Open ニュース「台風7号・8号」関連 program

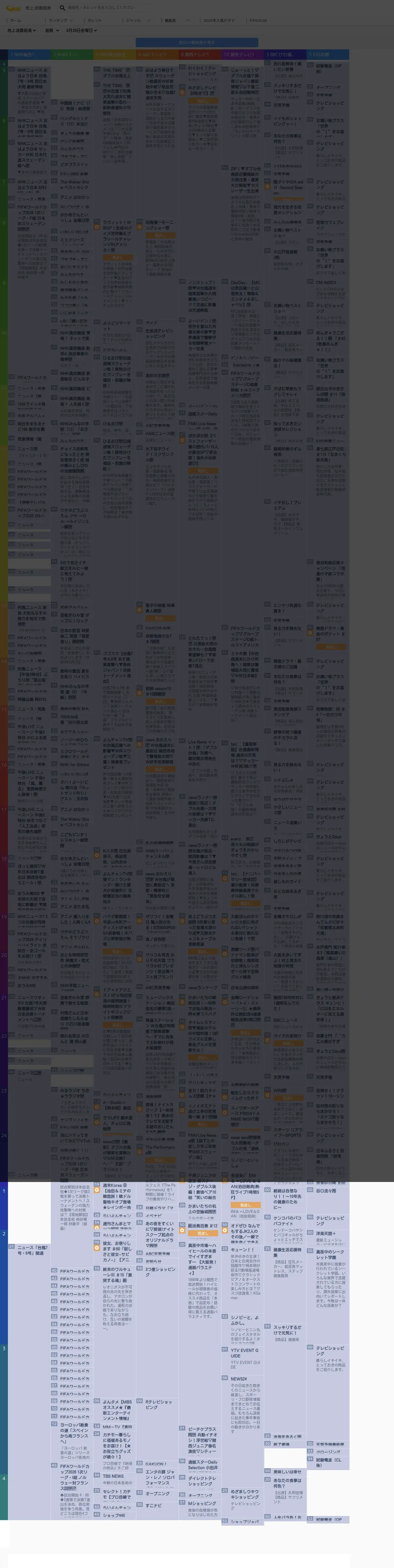[33, 1250]
